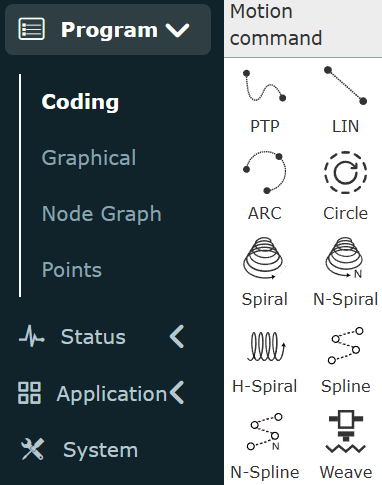This screenshot has width=382, height=485.
Task: Go to the Points page
Action: (72, 269)
